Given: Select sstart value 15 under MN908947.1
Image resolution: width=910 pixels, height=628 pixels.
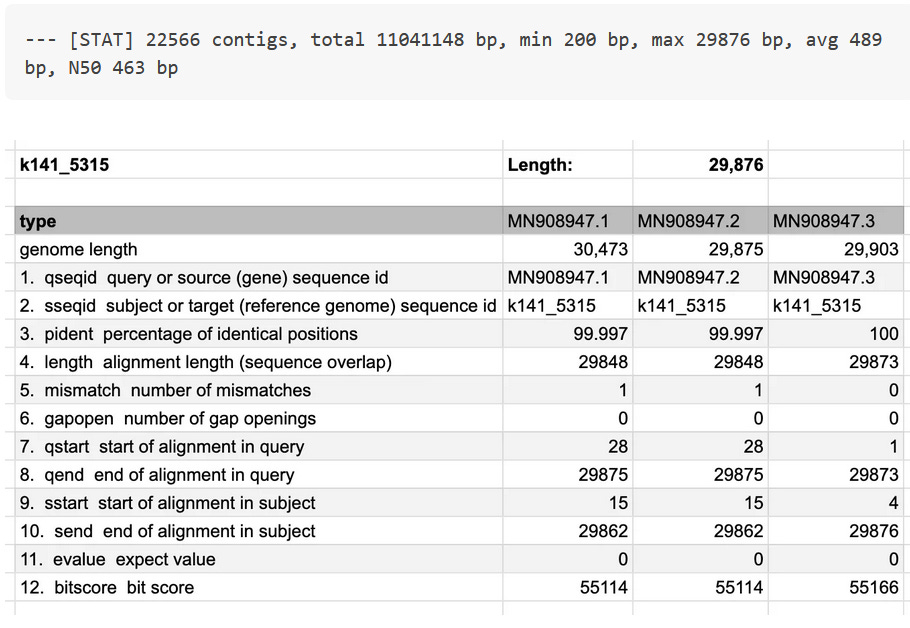Looking at the screenshot, I should coord(568,503).
